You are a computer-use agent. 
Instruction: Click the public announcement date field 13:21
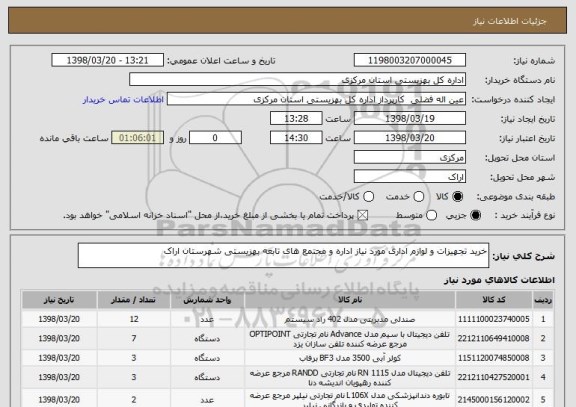point(108,60)
